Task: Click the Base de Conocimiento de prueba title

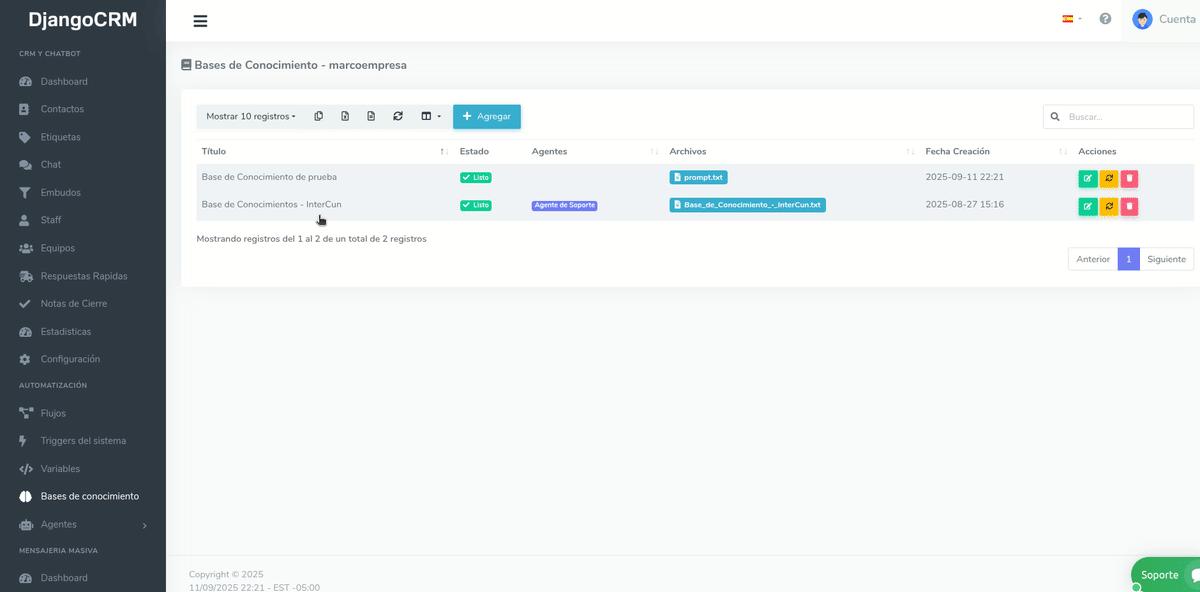Action: pos(269,177)
